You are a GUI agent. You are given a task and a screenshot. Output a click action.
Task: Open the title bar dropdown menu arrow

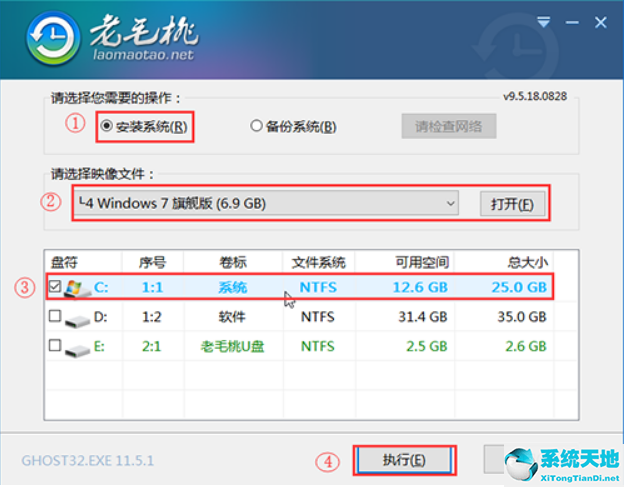(x=543, y=22)
